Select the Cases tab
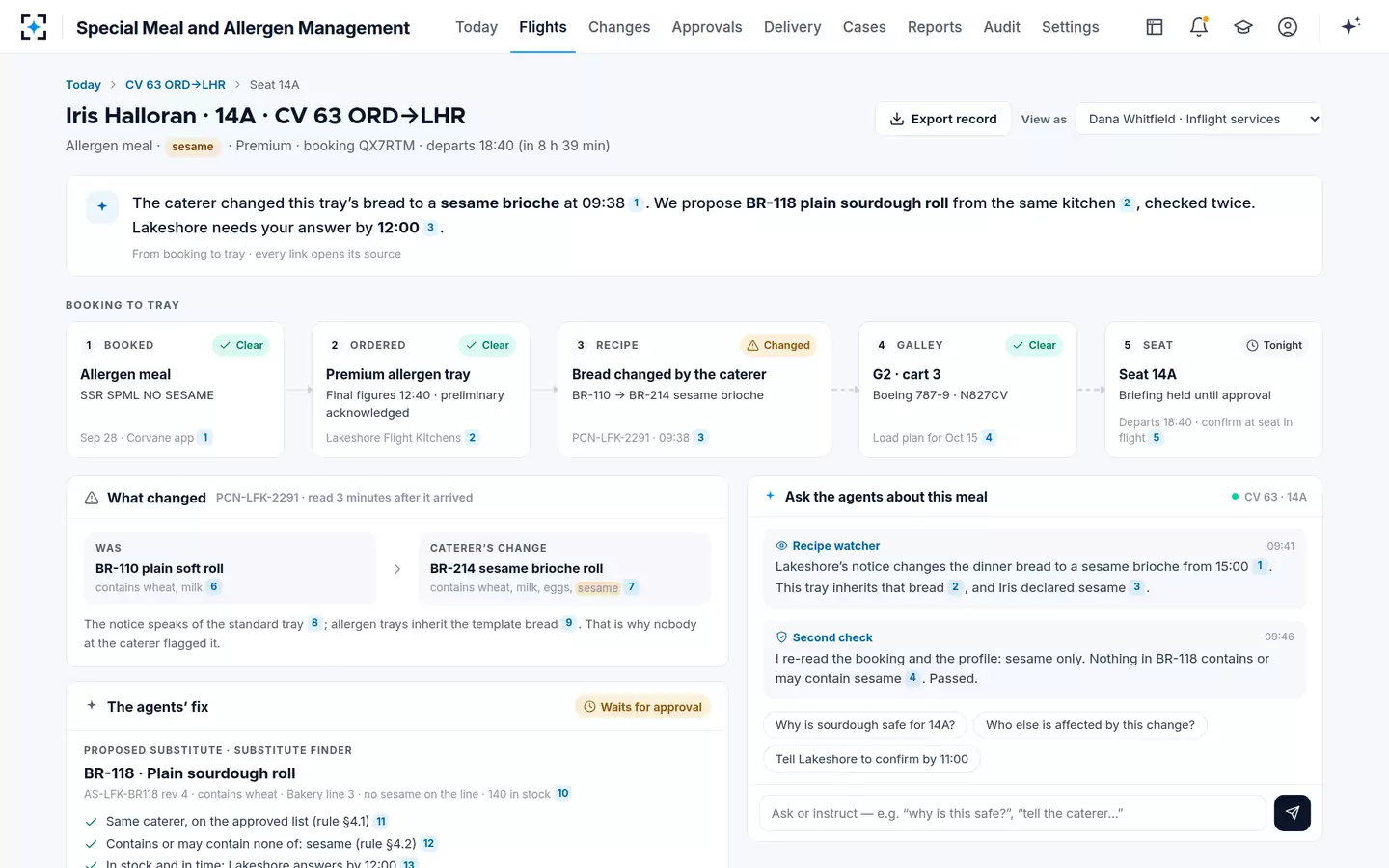Image resolution: width=1389 pixels, height=868 pixels. pyautogui.click(x=864, y=27)
